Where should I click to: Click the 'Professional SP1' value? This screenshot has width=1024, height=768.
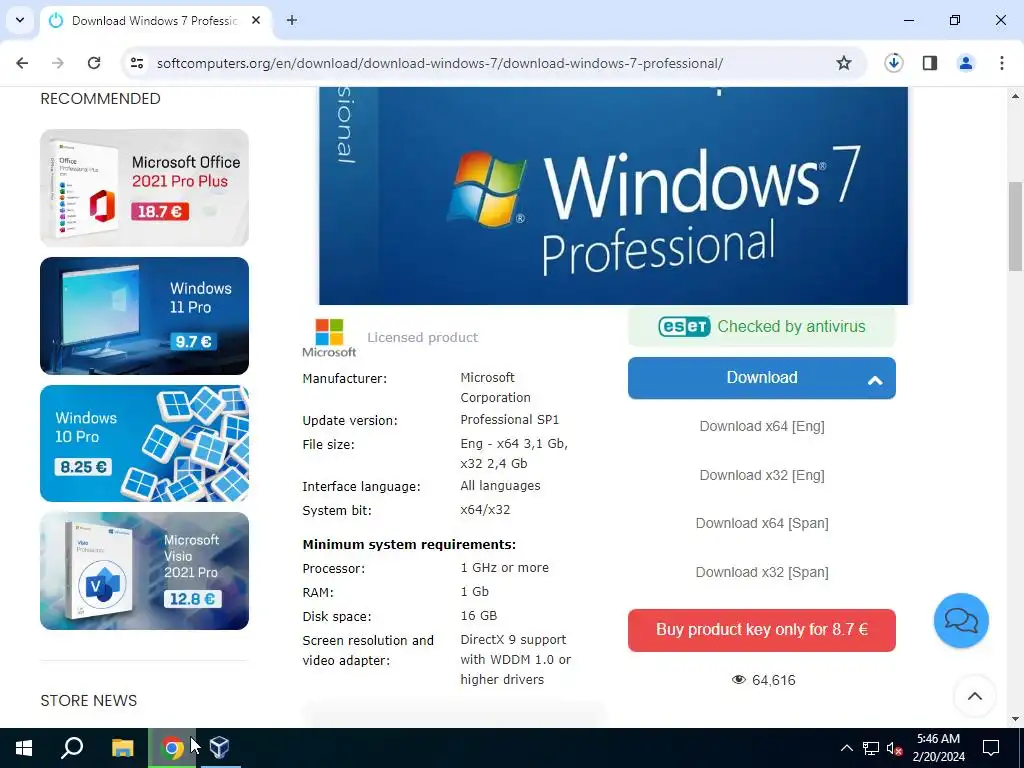(509, 420)
